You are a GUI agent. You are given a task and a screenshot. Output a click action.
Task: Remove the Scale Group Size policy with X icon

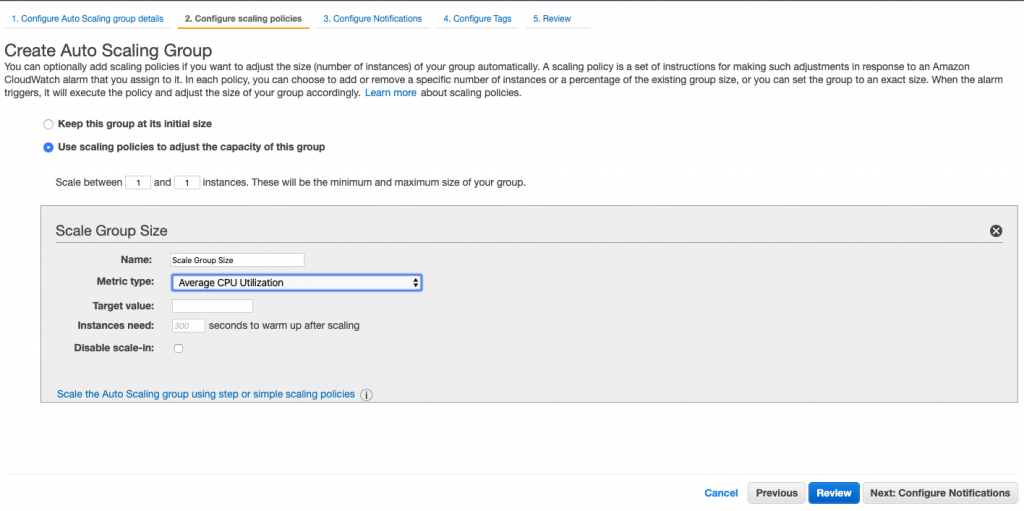995,231
